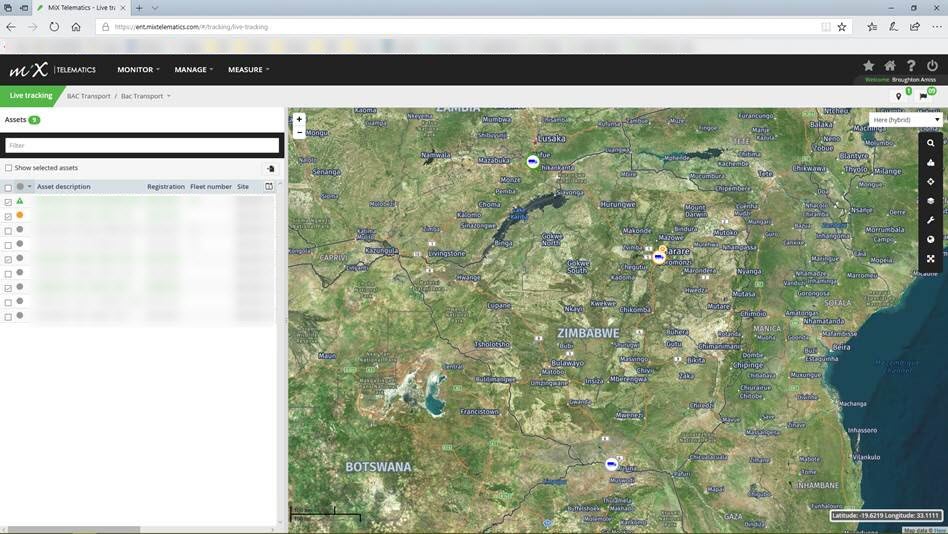Toggle full-screen map with the expand arrows icon
Image resolution: width=948 pixels, height=534 pixels.
point(930,258)
